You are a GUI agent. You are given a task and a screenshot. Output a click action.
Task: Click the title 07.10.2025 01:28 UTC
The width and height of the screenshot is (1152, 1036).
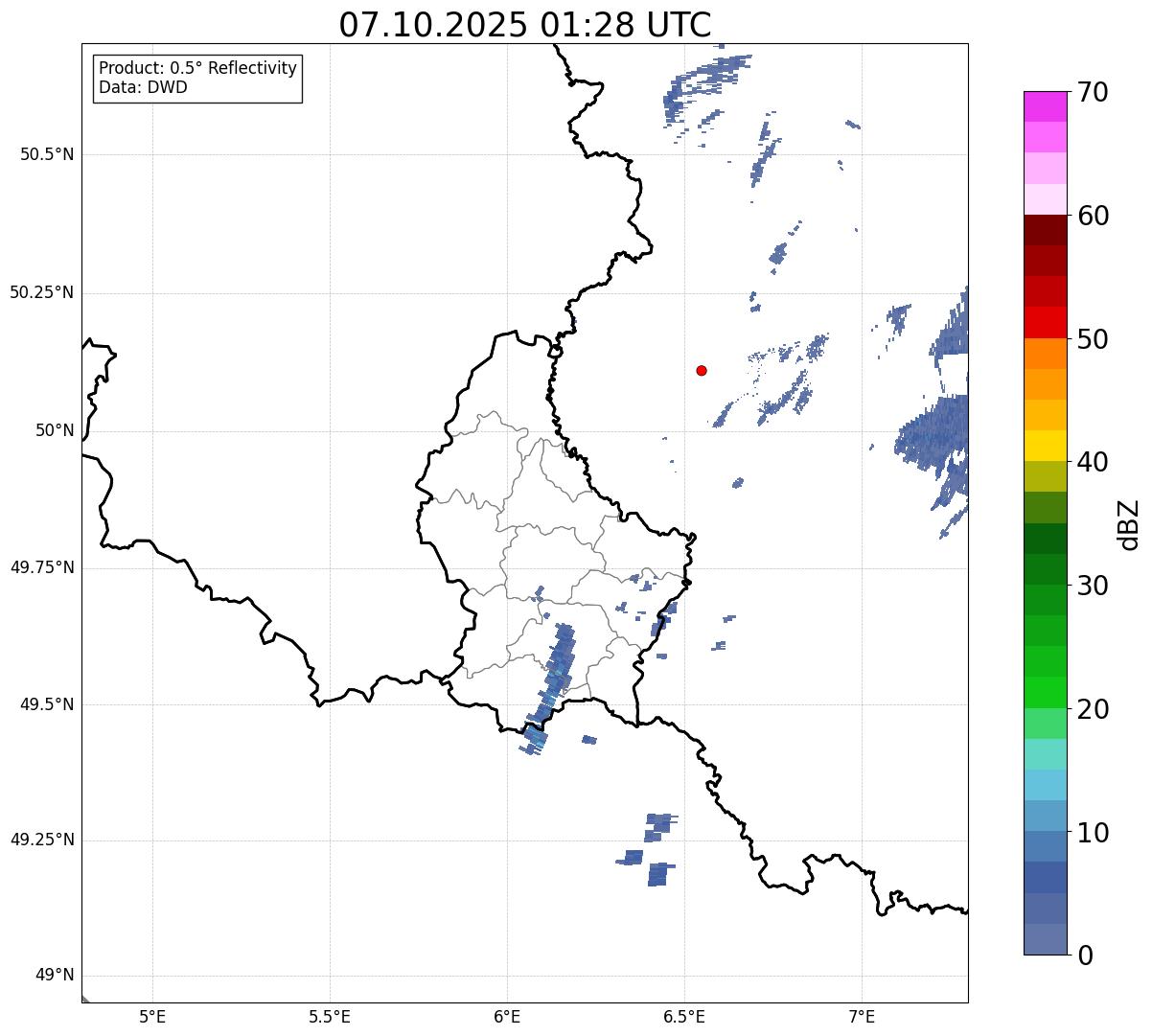[525, 25]
